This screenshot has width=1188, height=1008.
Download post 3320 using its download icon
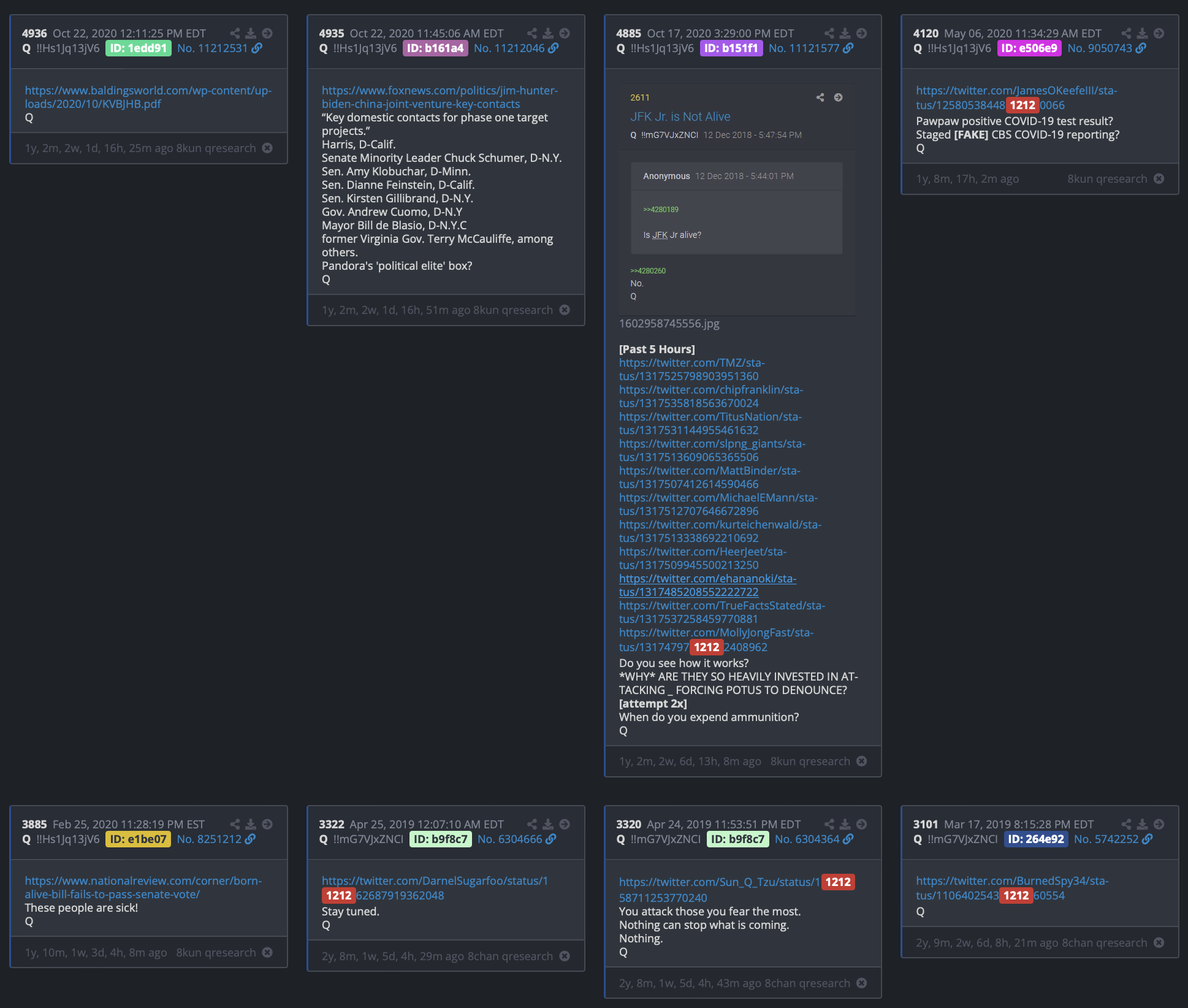845,824
